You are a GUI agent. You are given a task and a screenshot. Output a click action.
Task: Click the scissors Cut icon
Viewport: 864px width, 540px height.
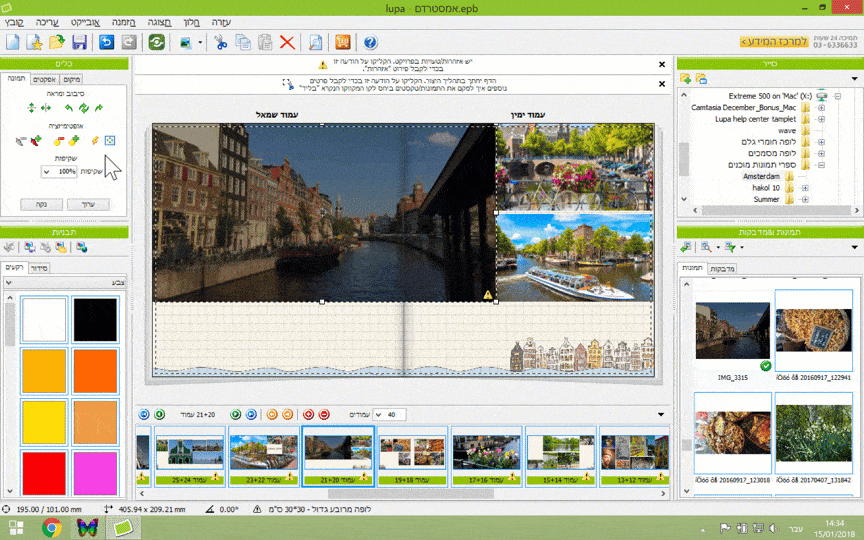pos(221,42)
